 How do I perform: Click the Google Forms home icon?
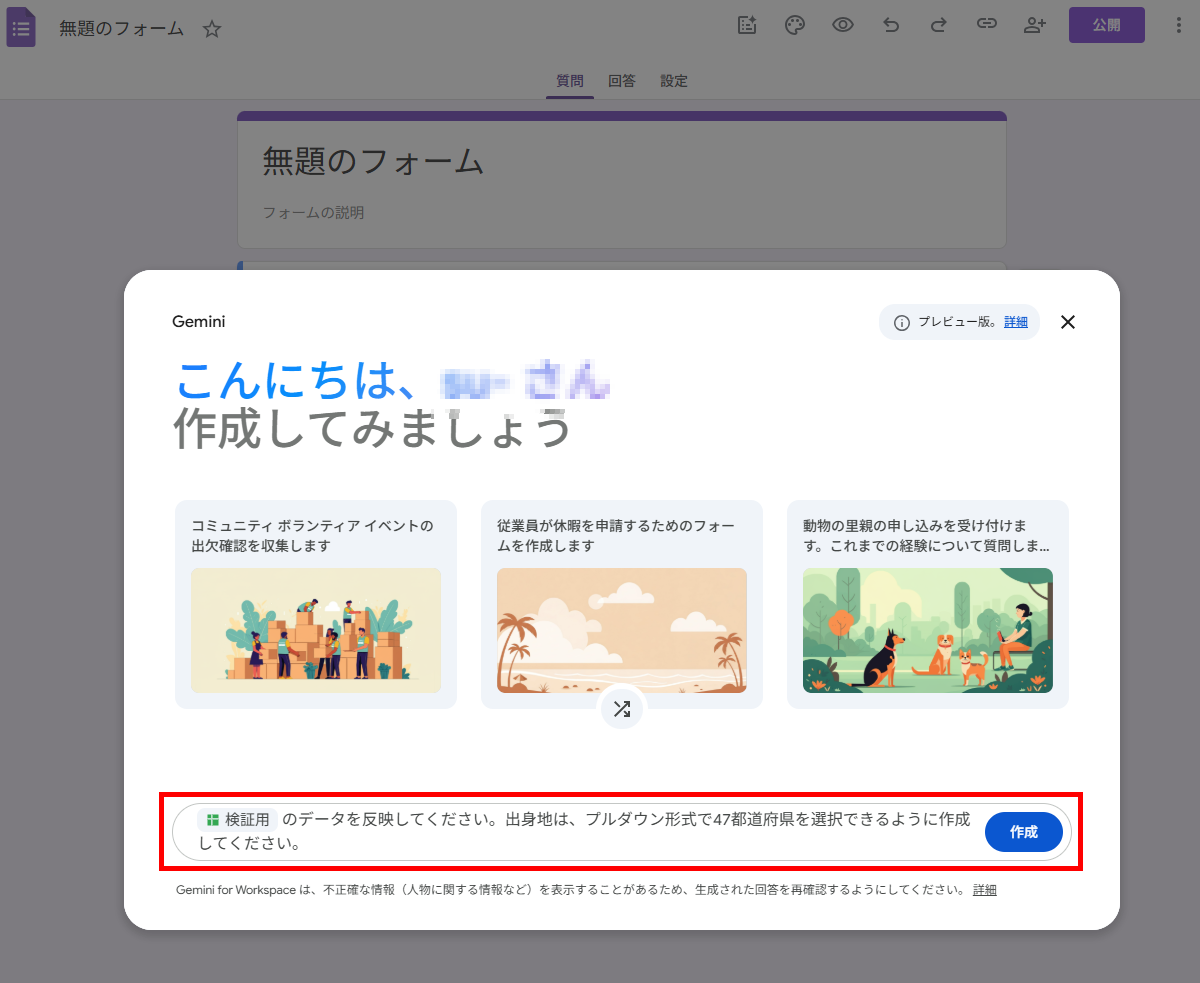click(x=21, y=27)
